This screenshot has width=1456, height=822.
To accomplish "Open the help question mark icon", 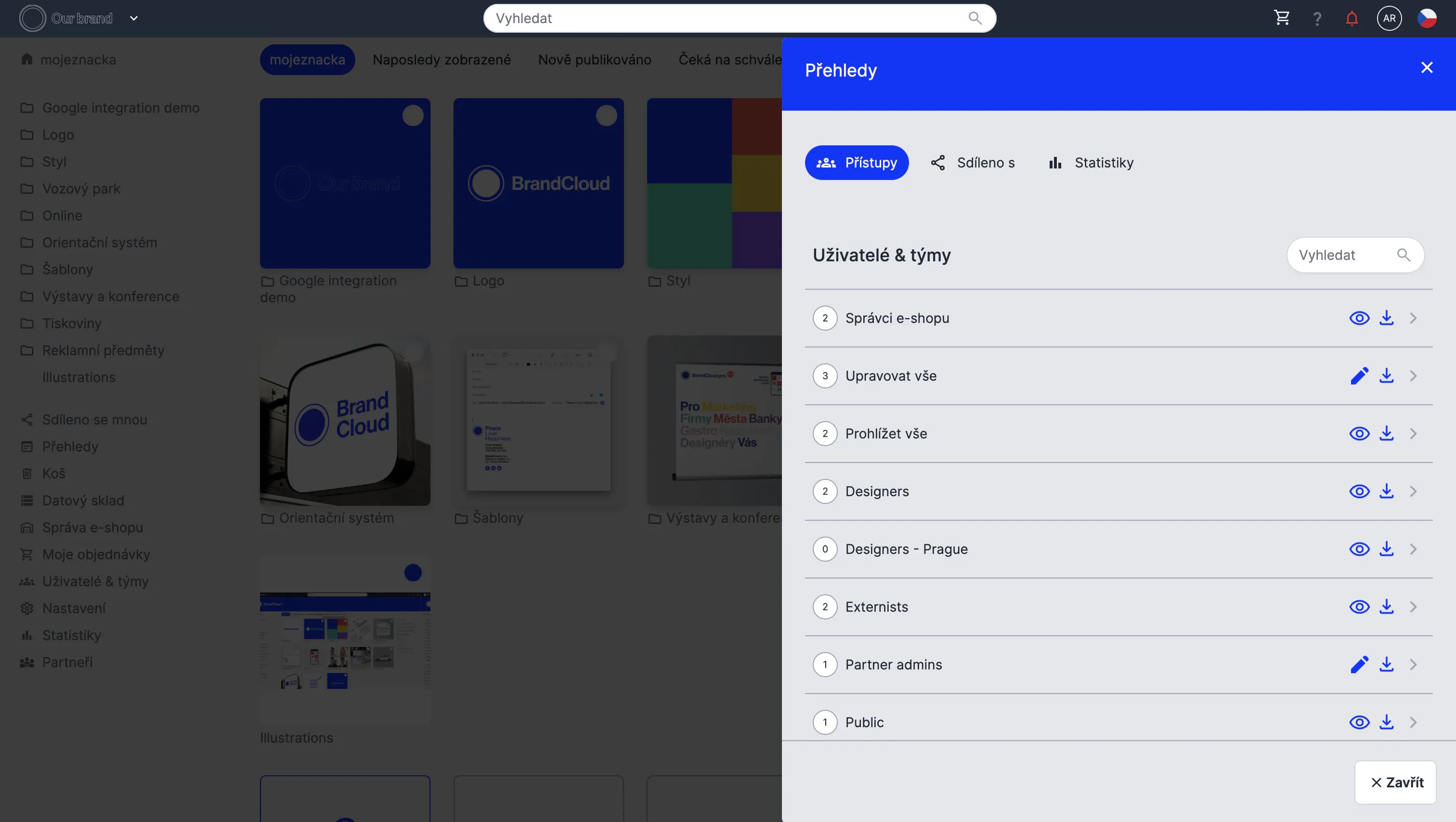I will (1317, 19).
